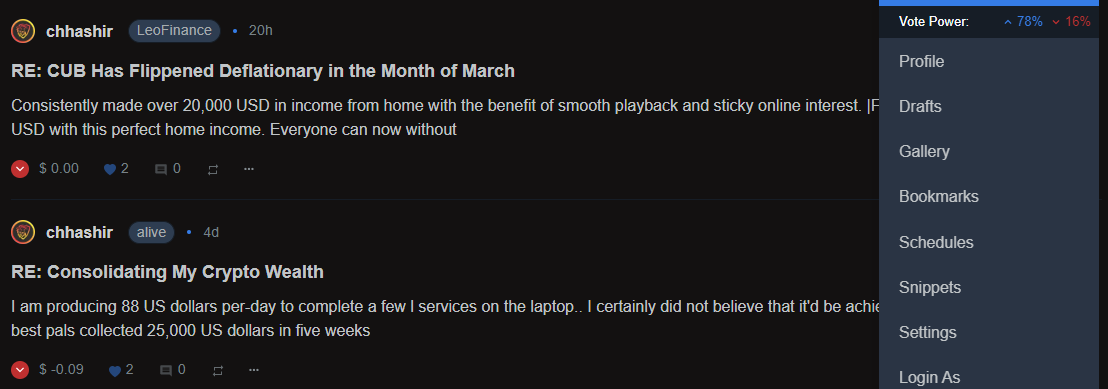This screenshot has width=1108, height=389.
Task: Click red downvote icon on Crypto Wealth reply
Action: tap(20, 369)
